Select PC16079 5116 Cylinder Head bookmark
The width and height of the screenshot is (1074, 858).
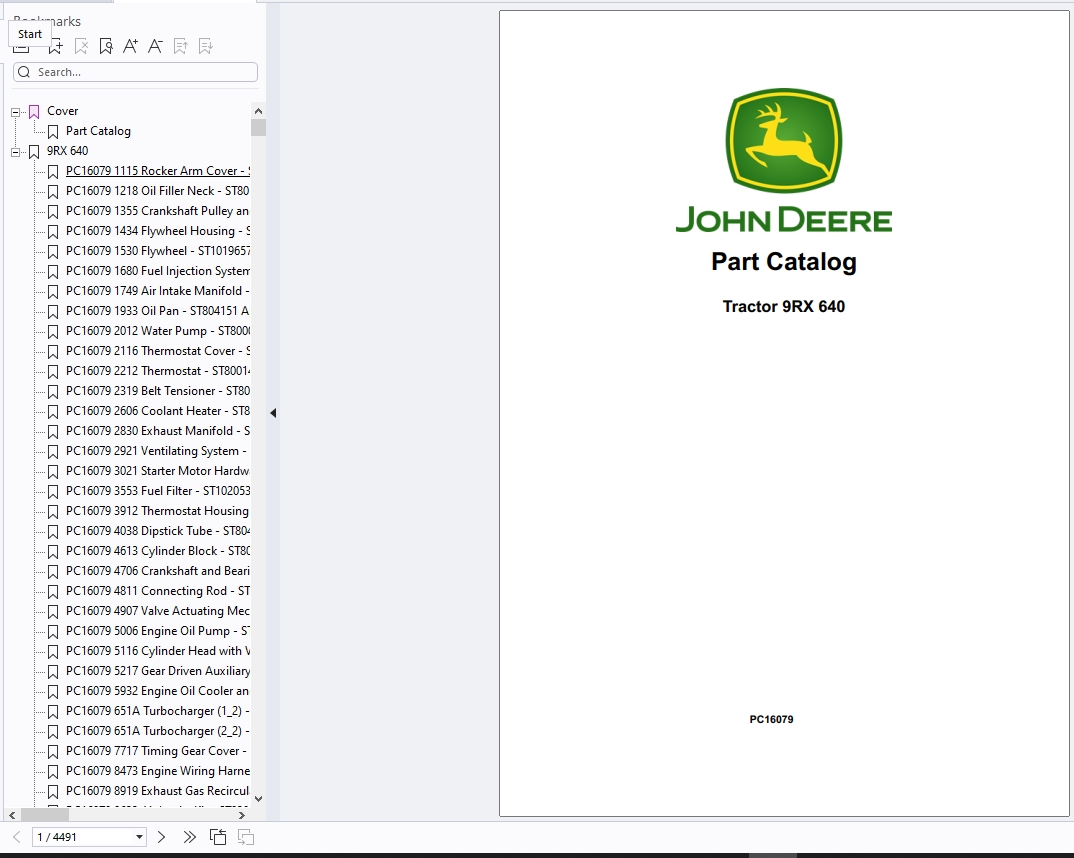point(158,651)
